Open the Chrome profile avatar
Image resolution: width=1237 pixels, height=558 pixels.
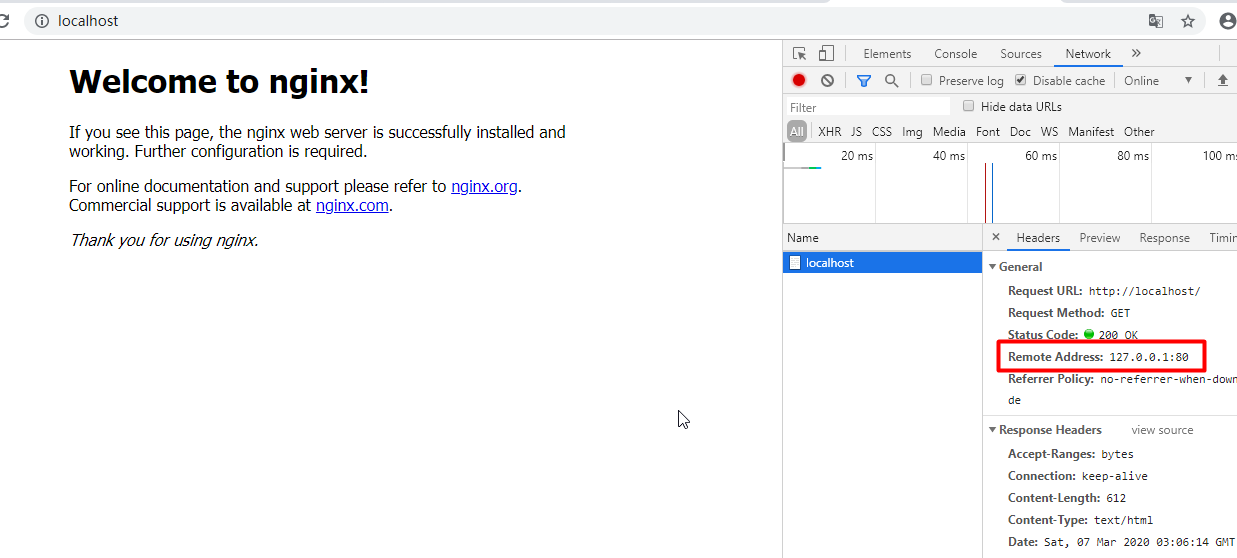(1228, 20)
